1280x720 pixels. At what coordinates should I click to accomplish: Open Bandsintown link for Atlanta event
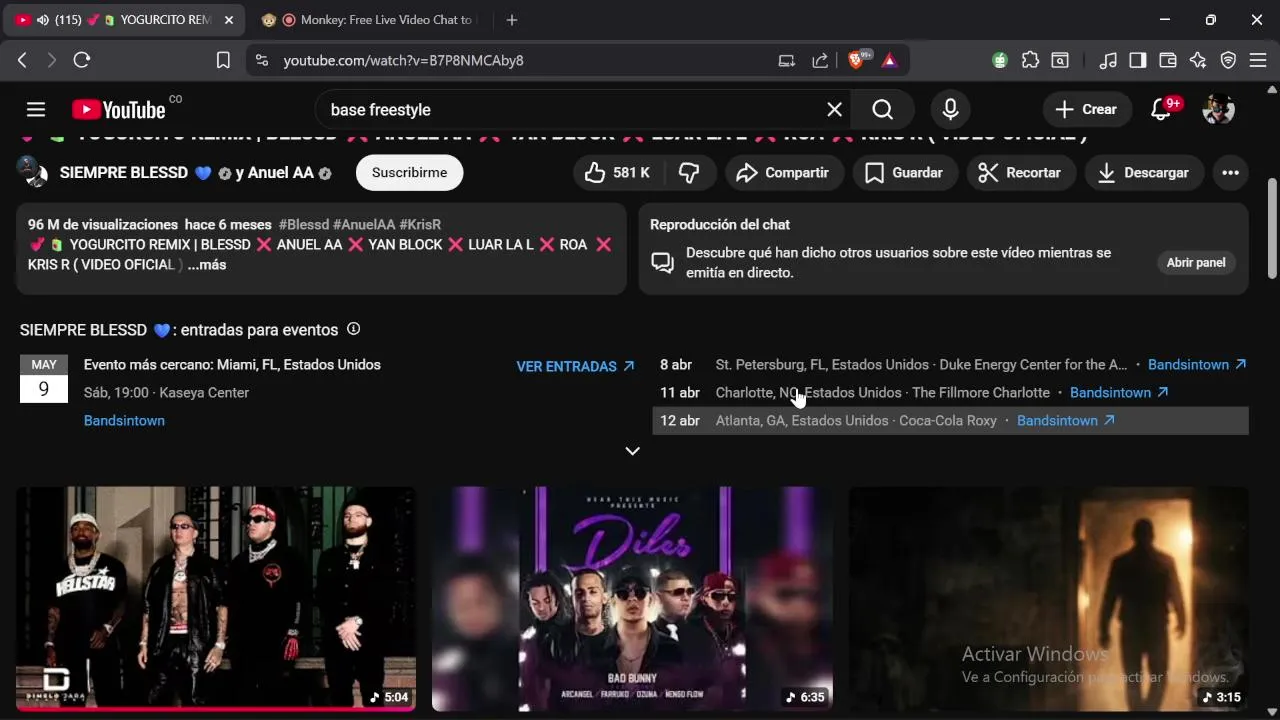pyautogui.click(x=1066, y=421)
